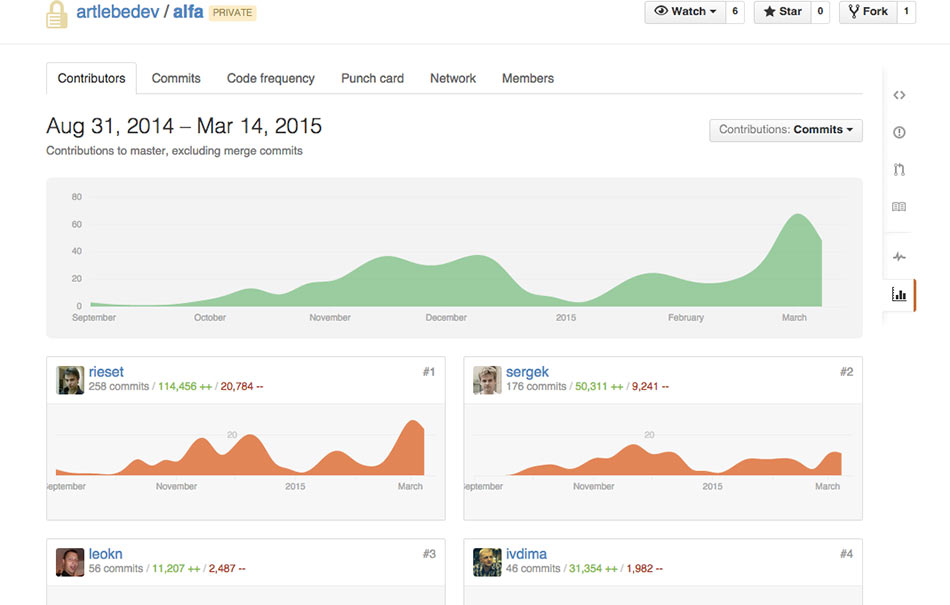Switch to the Code frequency tab
The image size is (950, 605).
click(270, 78)
